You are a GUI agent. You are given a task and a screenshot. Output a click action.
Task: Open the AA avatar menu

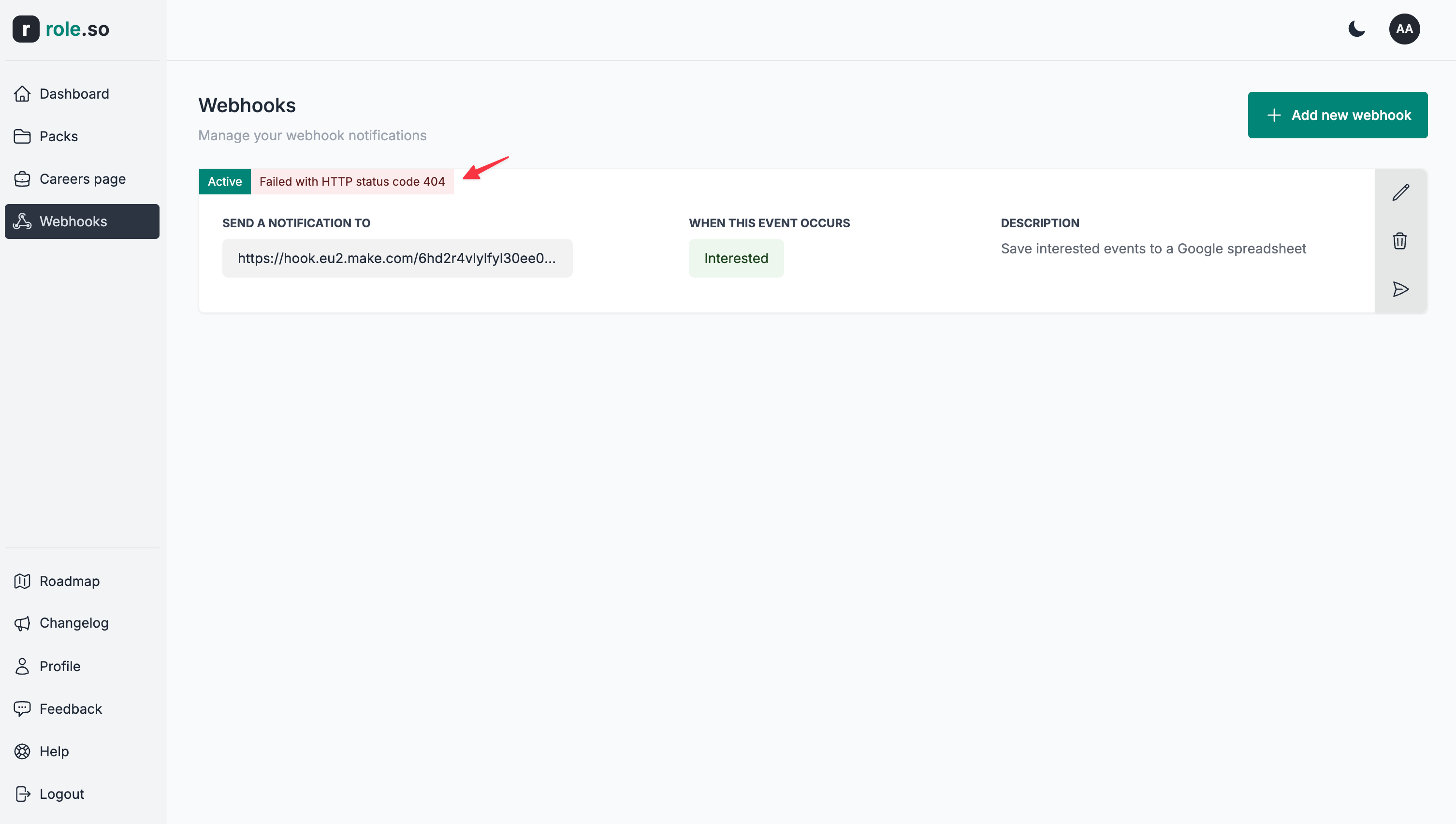pos(1405,29)
